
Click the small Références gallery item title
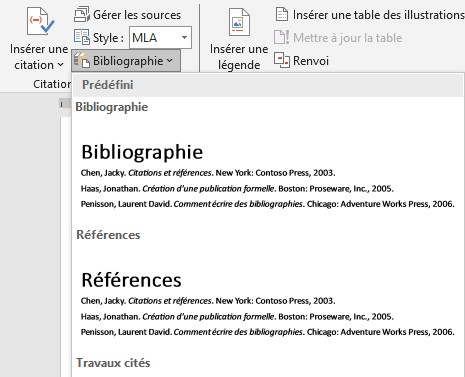pyautogui.click(x=108, y=235)
